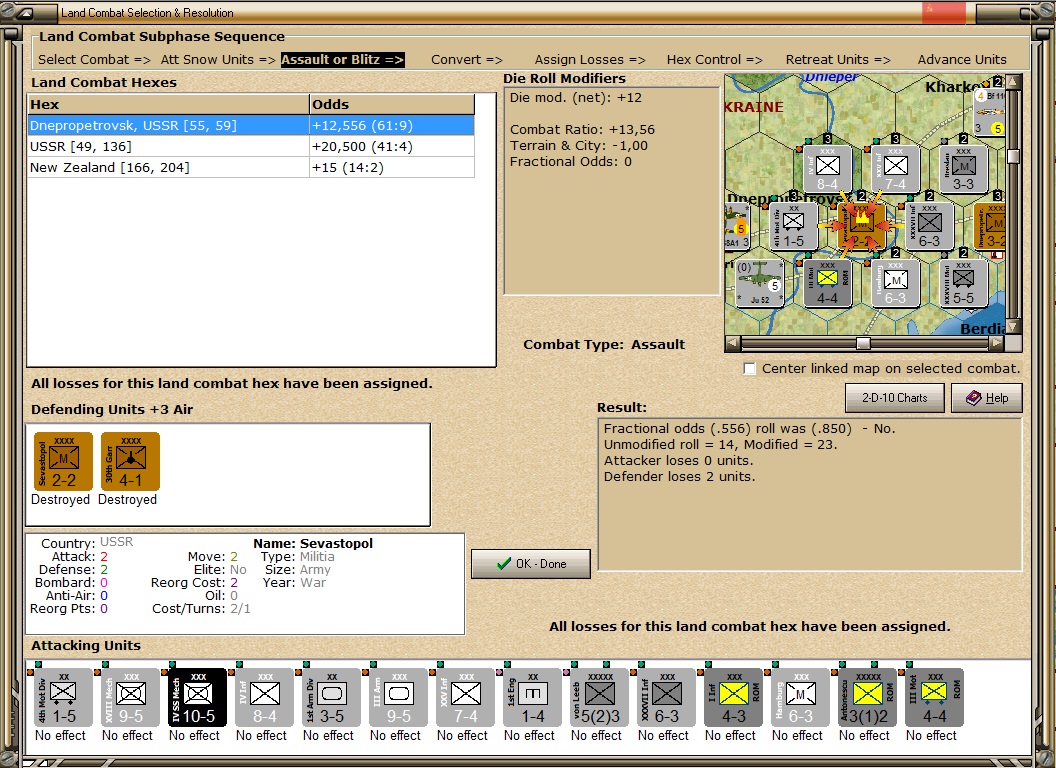Click the Die mod. (net): +12 line
This screenshot has width=1056, height=768.
point(576,98)
